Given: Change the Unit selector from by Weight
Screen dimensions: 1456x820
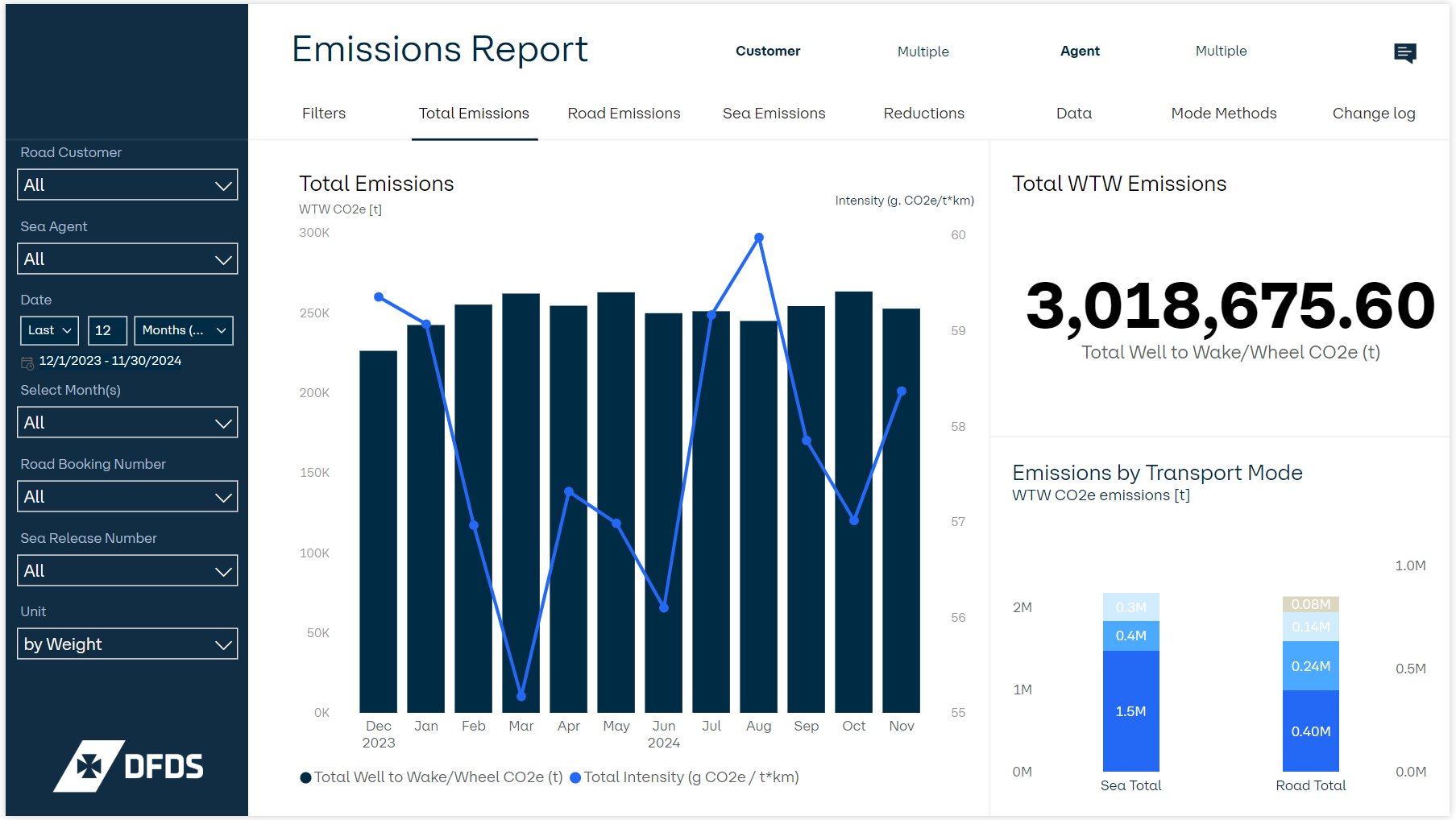Looking at the screenshot, I should point(127,644).
